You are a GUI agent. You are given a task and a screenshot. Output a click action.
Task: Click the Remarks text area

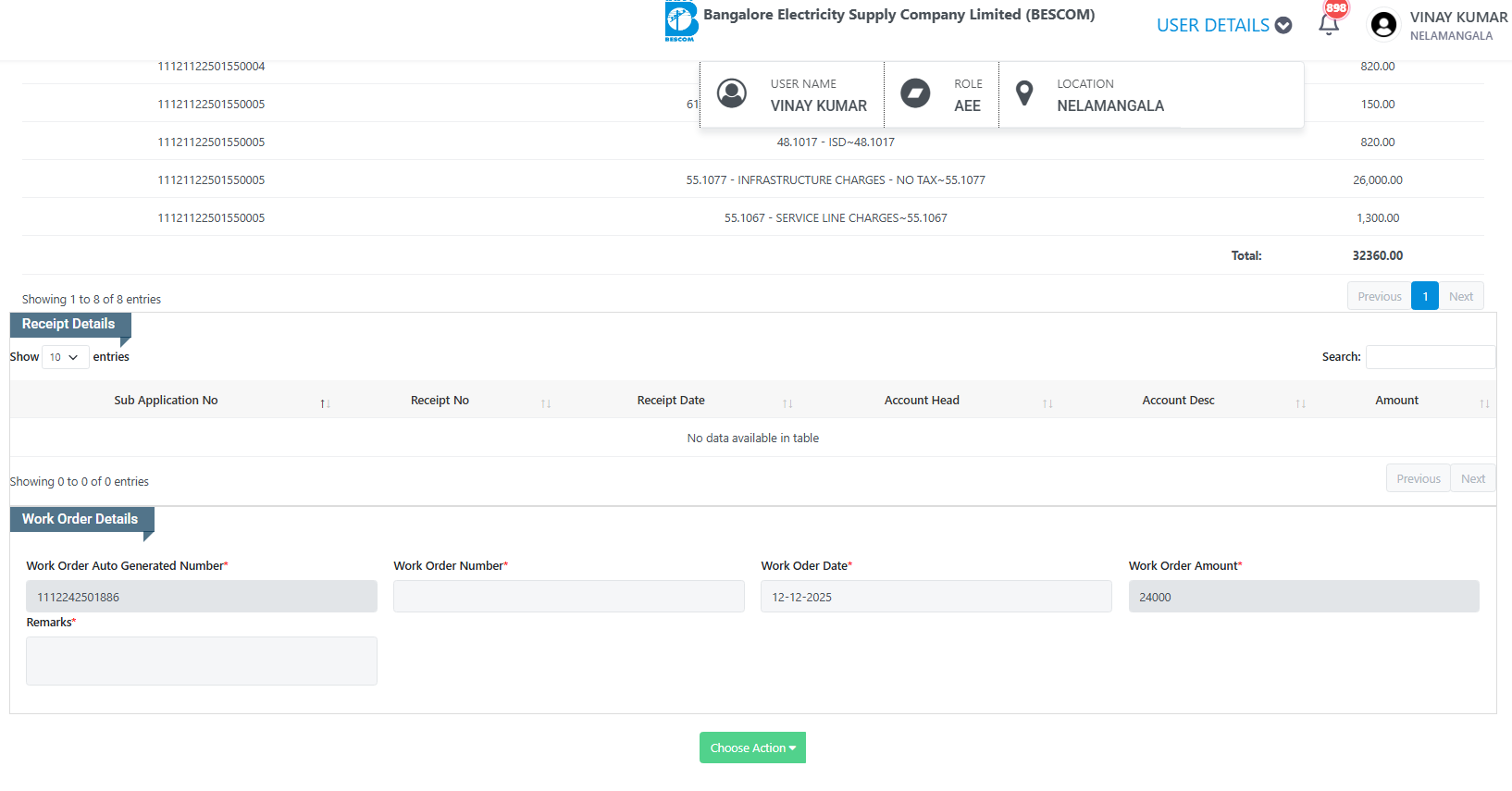(202, 661)
